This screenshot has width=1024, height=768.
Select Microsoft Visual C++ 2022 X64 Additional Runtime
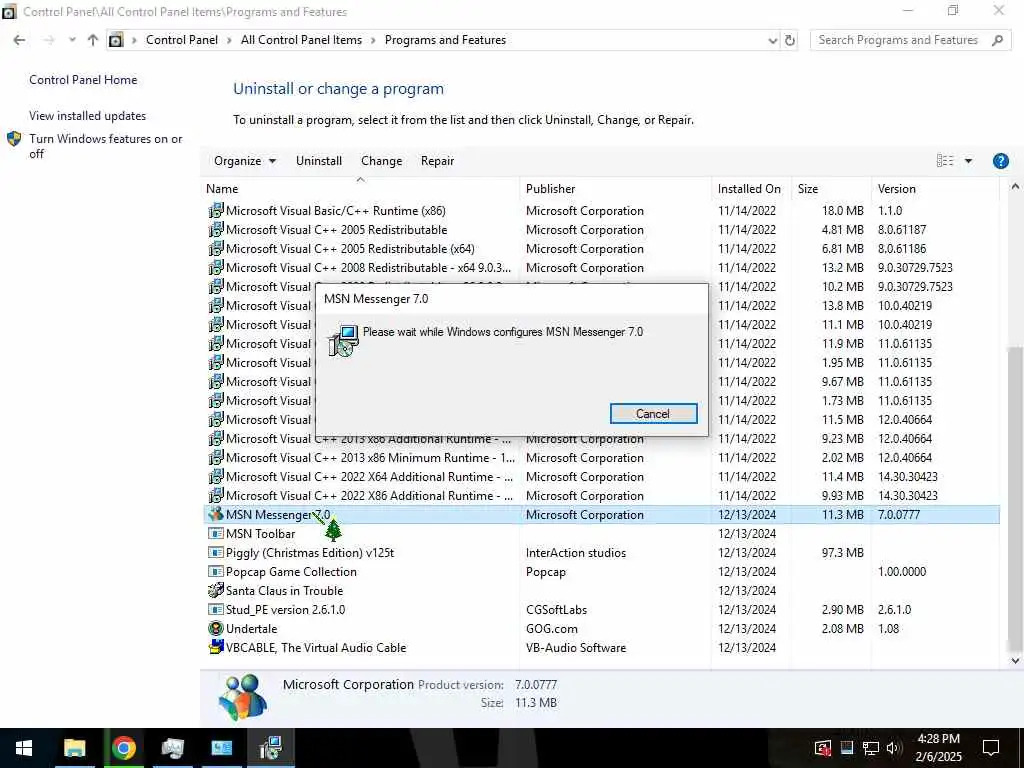point(601,477)
